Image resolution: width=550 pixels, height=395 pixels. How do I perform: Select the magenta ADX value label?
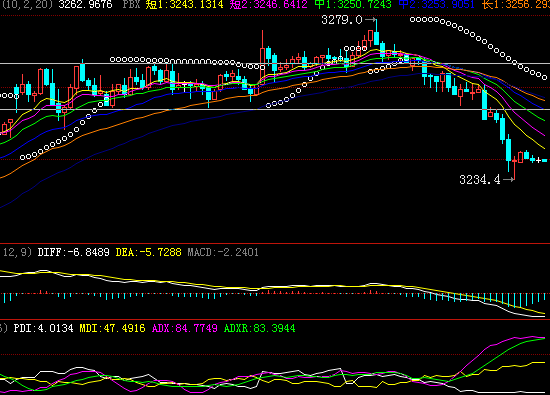point(185,328)
